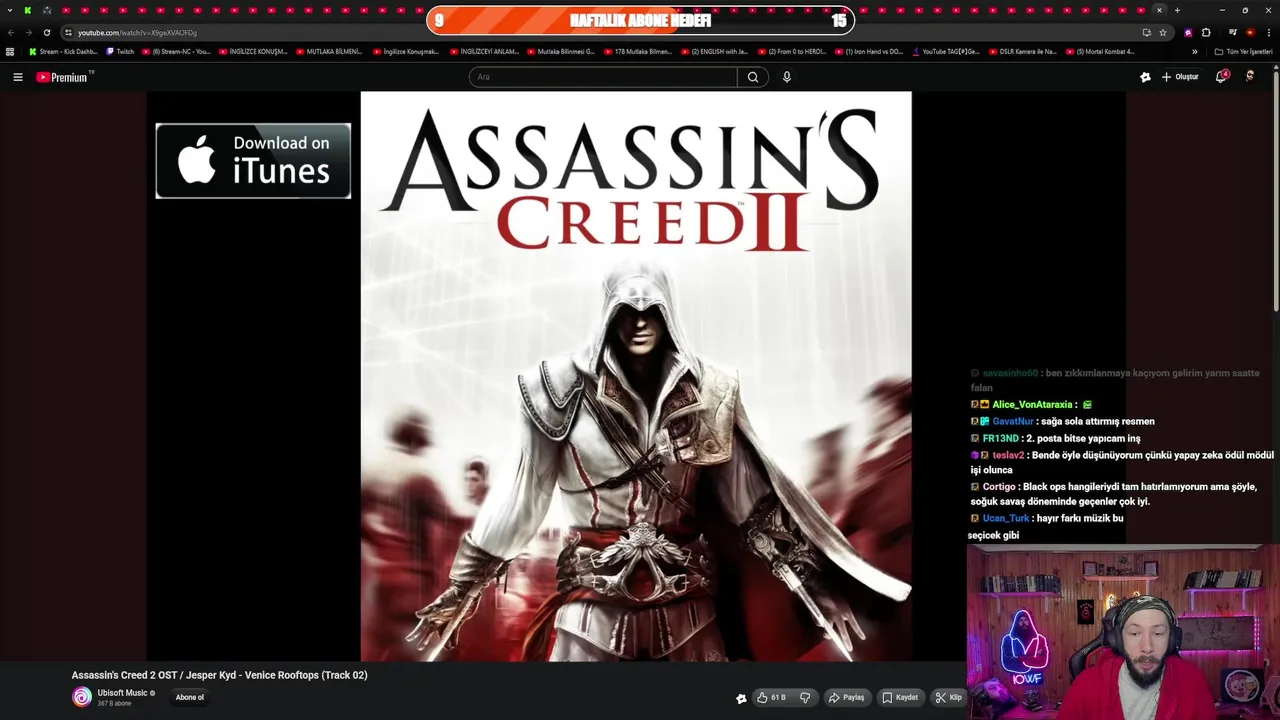Reload the browser page
The width and height of the screenshot is (1280, 720).
(x=46, y=32)
